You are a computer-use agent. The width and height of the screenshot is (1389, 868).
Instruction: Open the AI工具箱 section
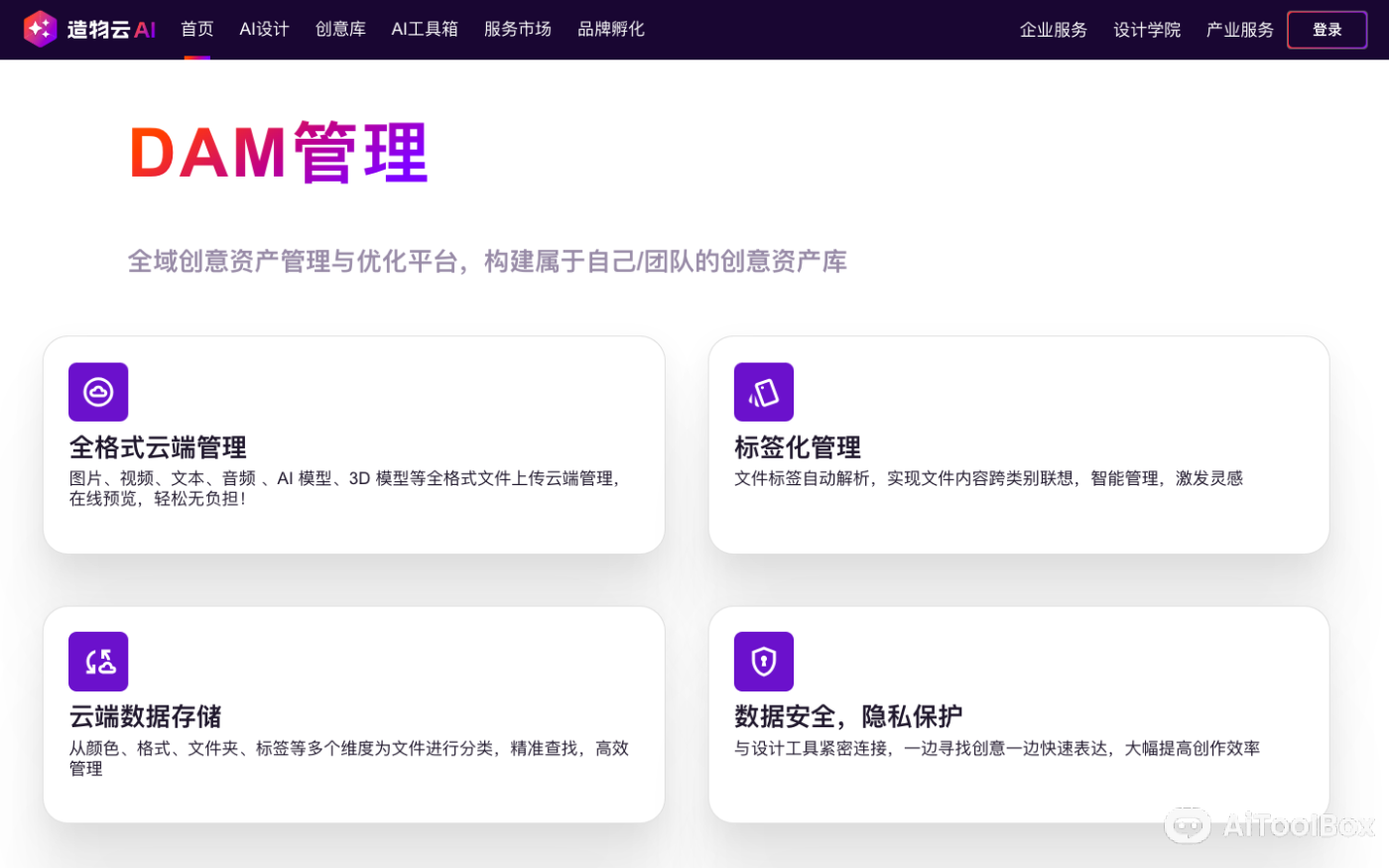[424, 29]
